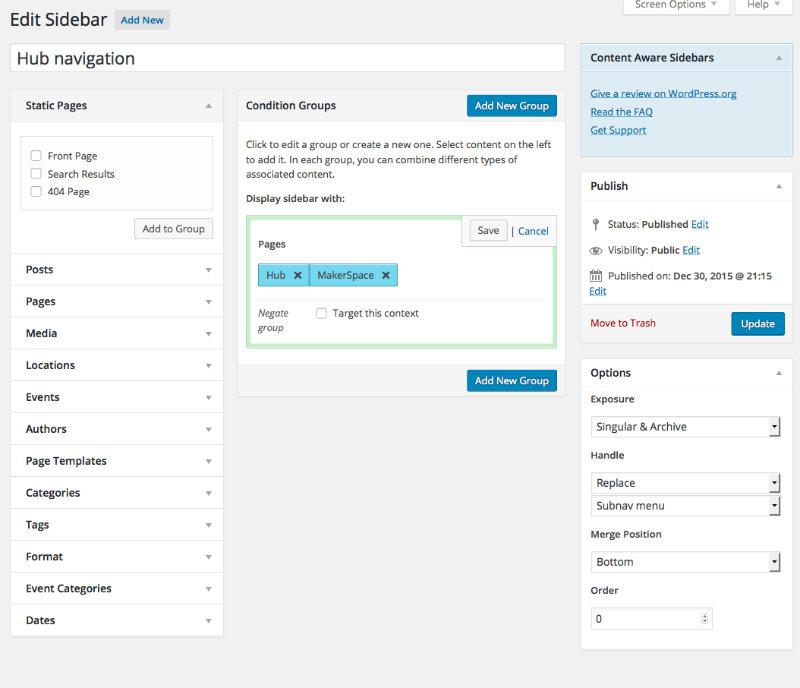The height and width of the screenshot is (688, 800).
Task: Collapse the Publish box with its arrow
Action: click(x=779, y=186)
